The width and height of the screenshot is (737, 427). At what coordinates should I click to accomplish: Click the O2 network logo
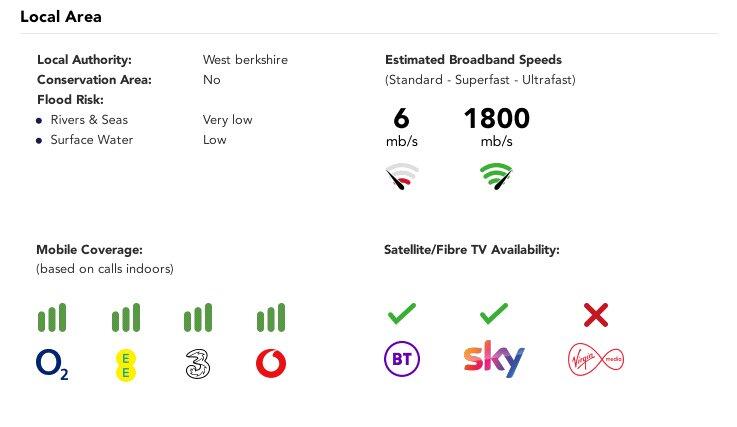(52, 364)
